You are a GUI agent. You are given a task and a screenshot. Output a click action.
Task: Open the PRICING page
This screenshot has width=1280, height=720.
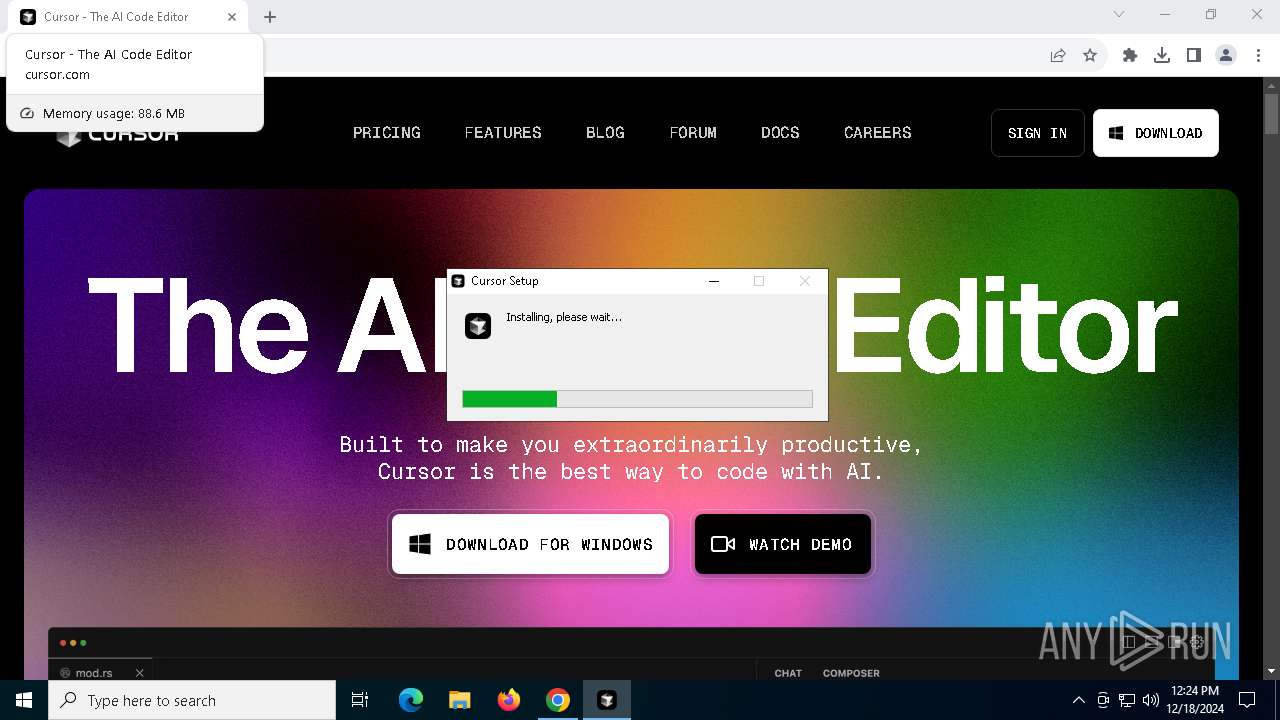pos(387,132)
